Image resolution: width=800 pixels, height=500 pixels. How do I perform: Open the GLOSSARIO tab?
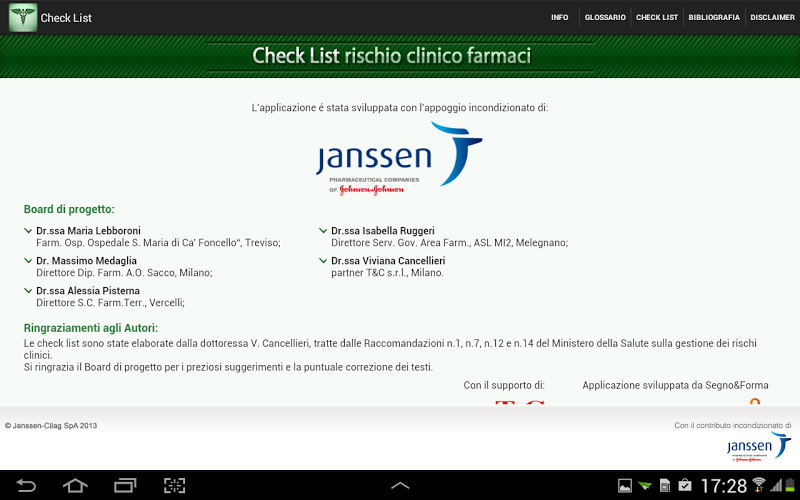(x=605, y=17)
